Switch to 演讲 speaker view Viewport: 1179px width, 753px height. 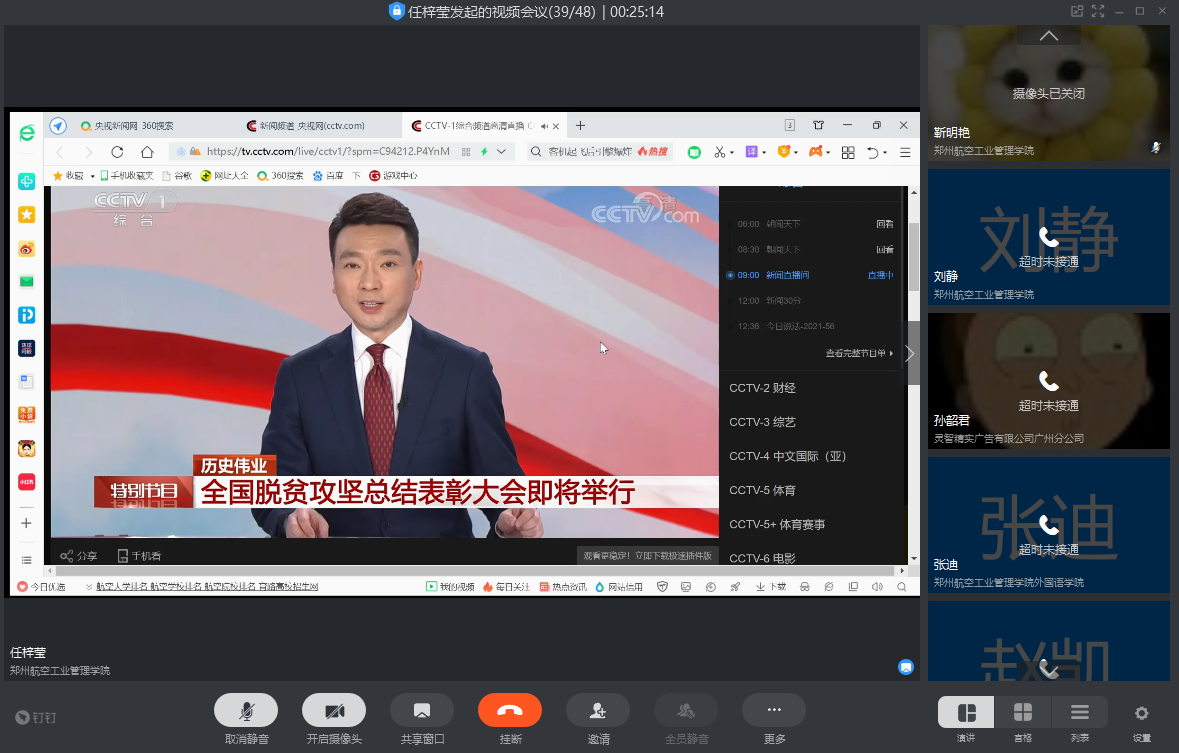(x=966, y=712)
